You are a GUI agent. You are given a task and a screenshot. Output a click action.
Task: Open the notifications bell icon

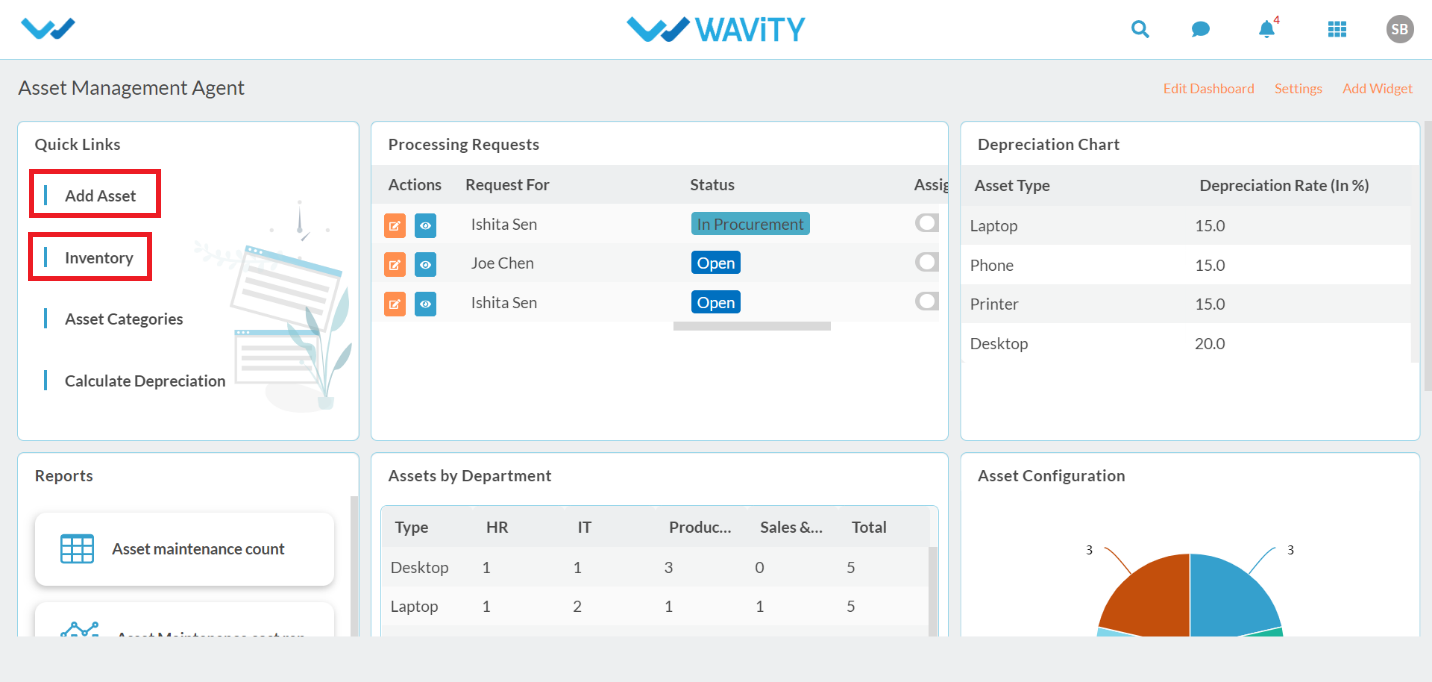(x=1267, y=29)
